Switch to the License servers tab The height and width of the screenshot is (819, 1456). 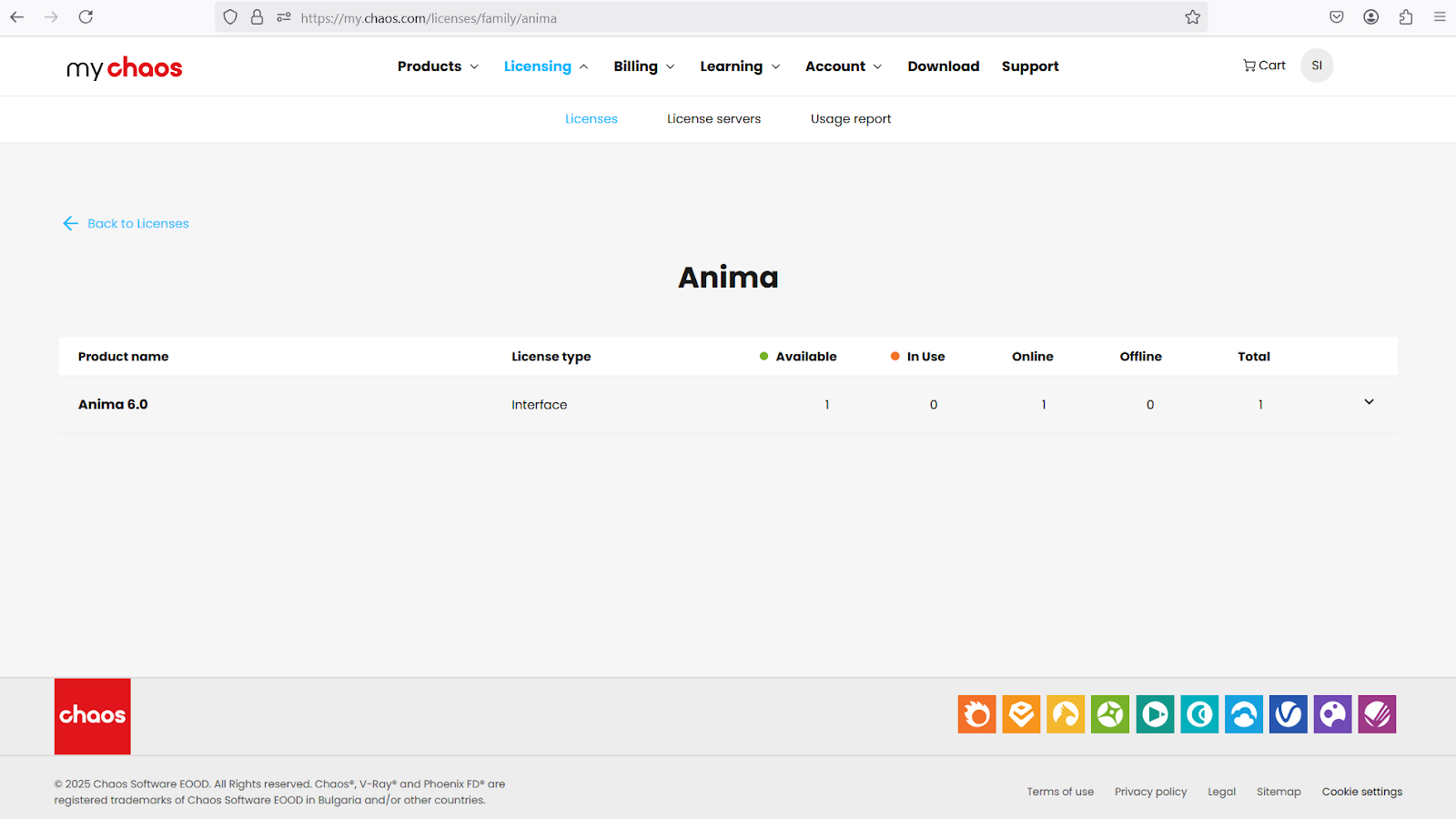[x=713, y=119]
